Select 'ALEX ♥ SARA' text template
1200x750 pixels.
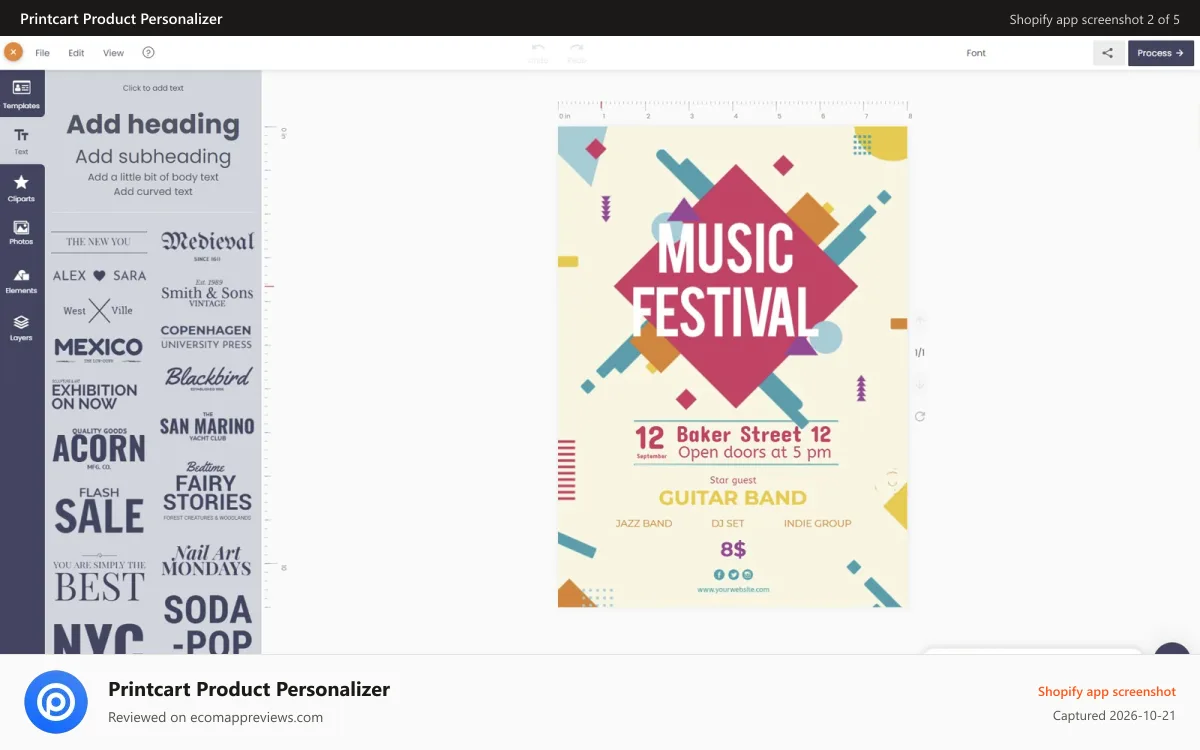pos(99,275)
